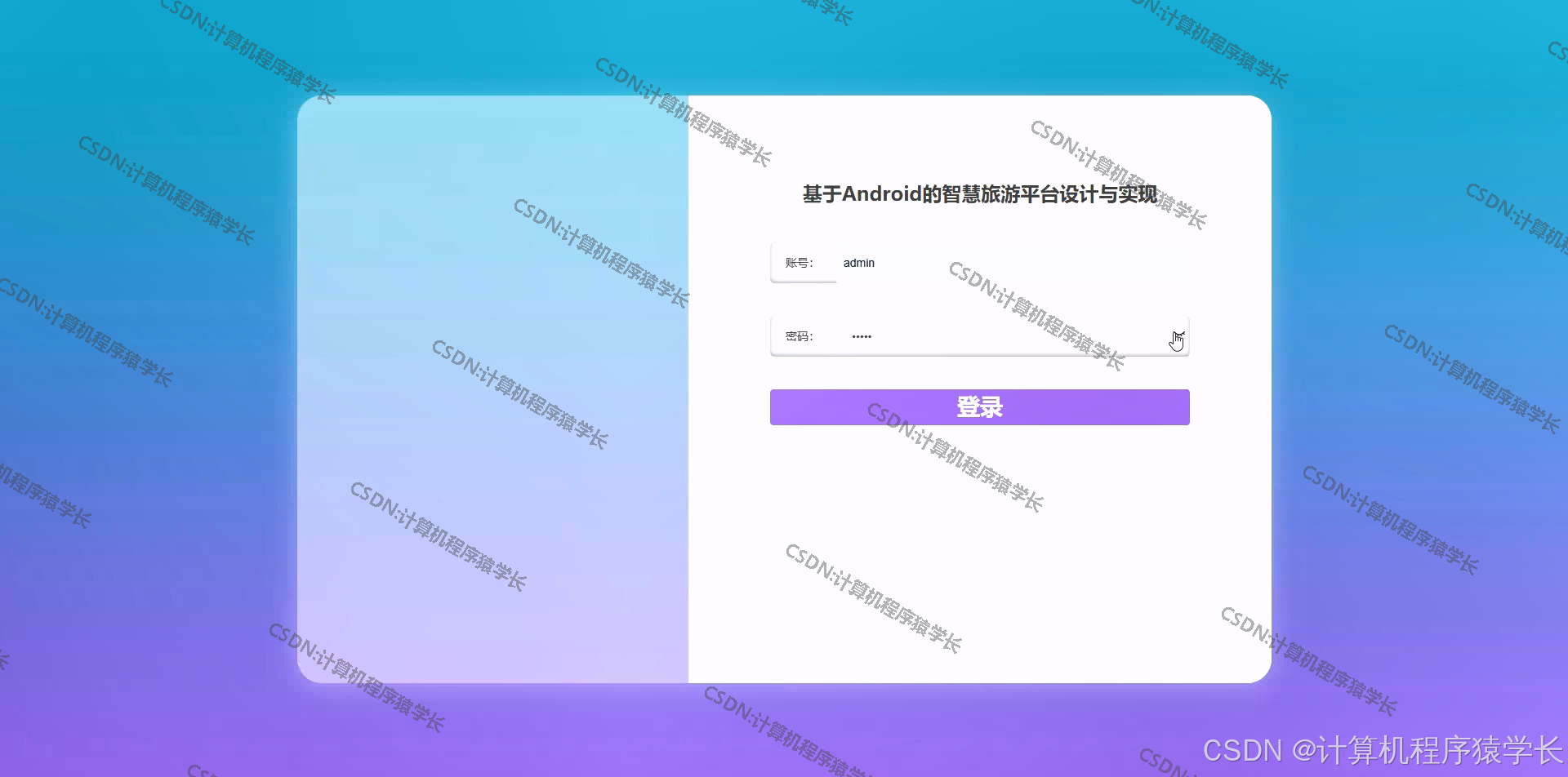1568x777 pixels.
Task: Click the title 基于Android的智慧旅游平台设计与实现
Action: click(979, 194)
